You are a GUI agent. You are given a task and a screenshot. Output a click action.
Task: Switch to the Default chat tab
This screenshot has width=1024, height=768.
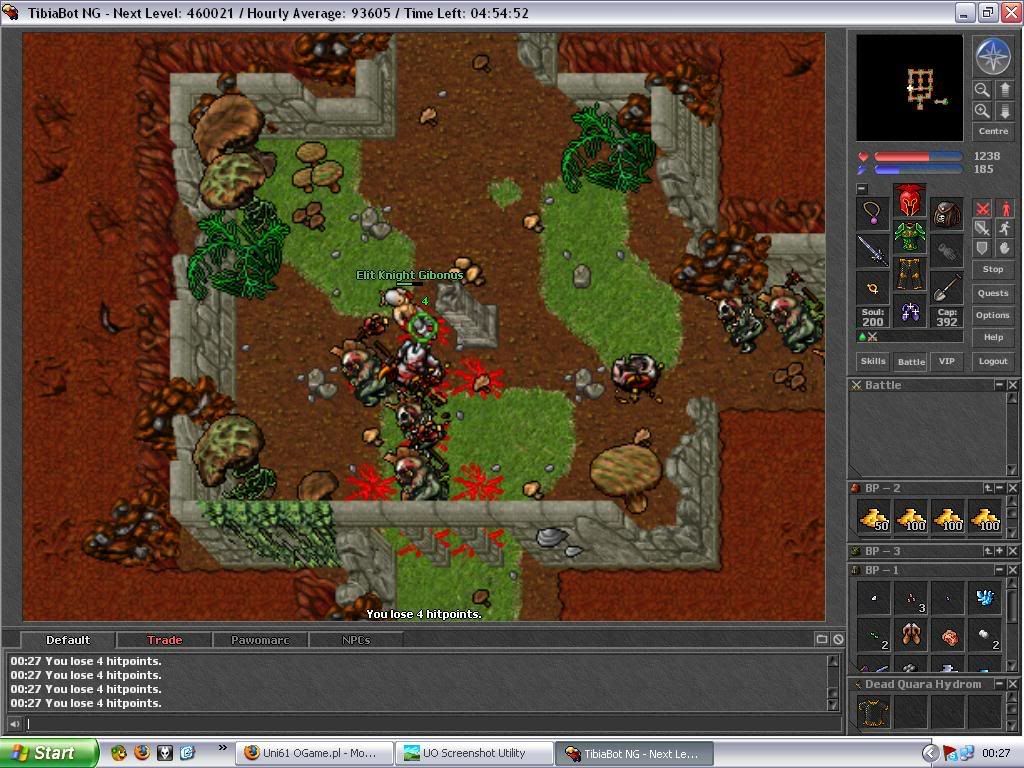point(68,640)
